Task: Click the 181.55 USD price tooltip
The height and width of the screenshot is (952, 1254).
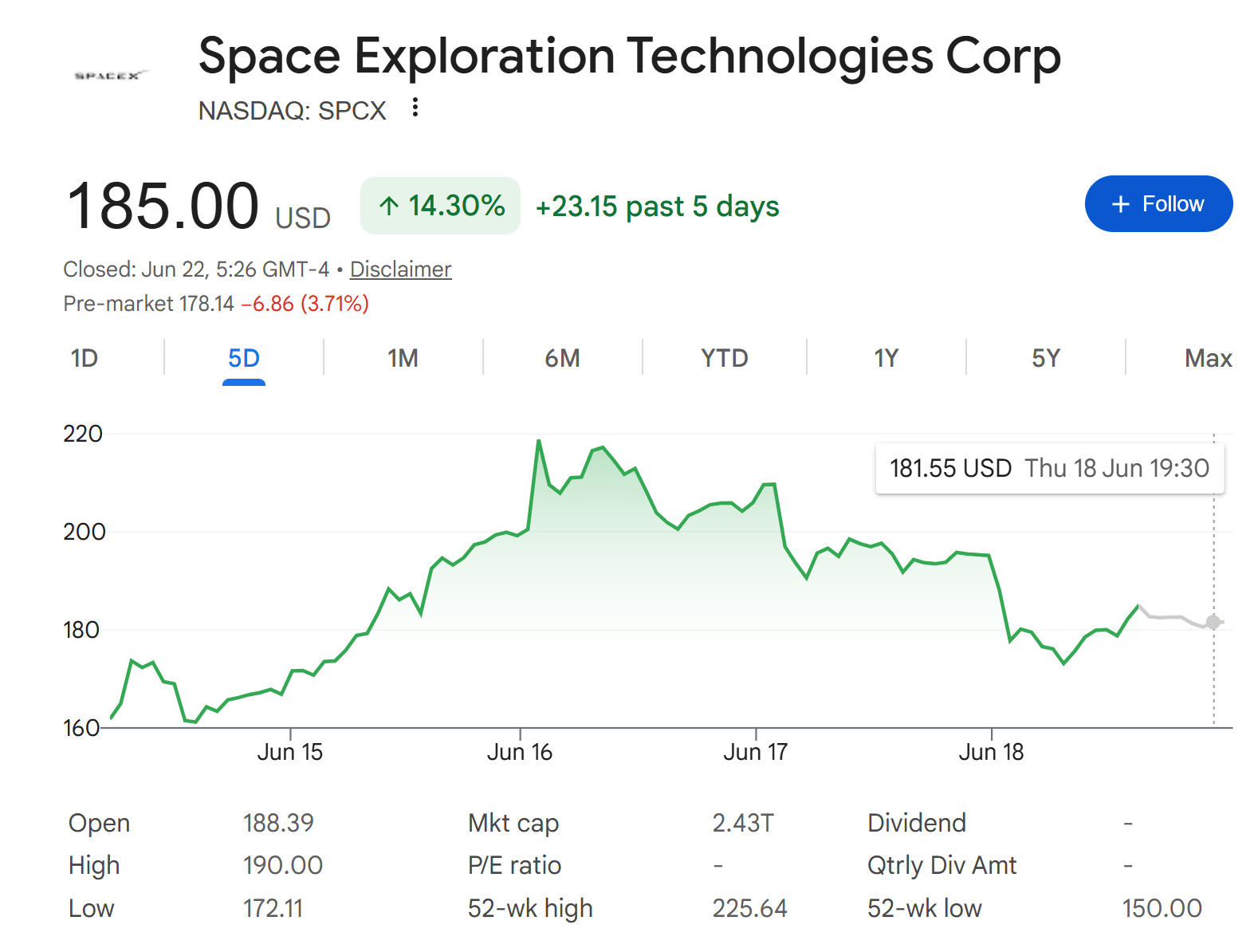Action: click(1050, 468)
